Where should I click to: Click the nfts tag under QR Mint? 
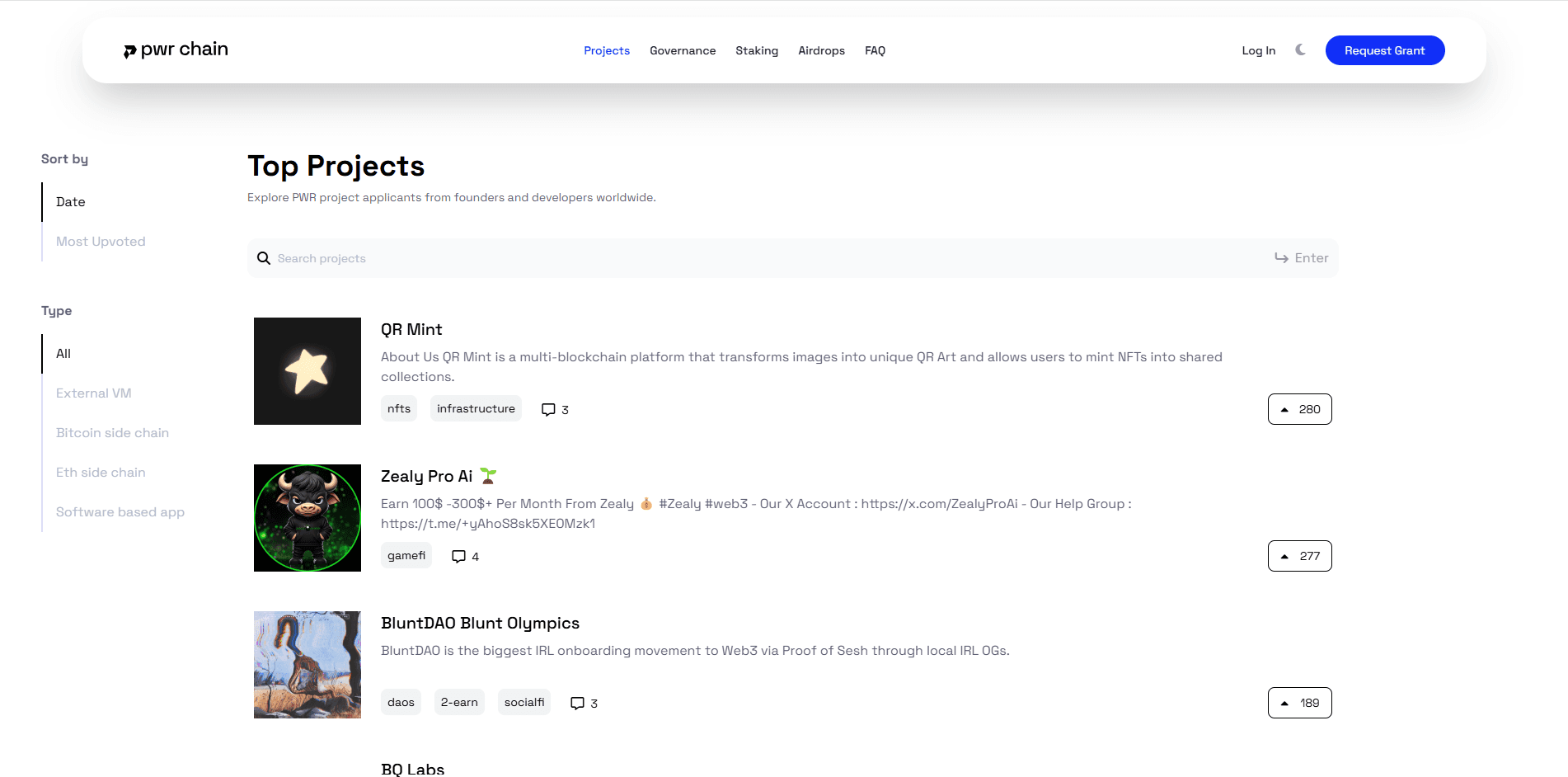pos(398,407)
